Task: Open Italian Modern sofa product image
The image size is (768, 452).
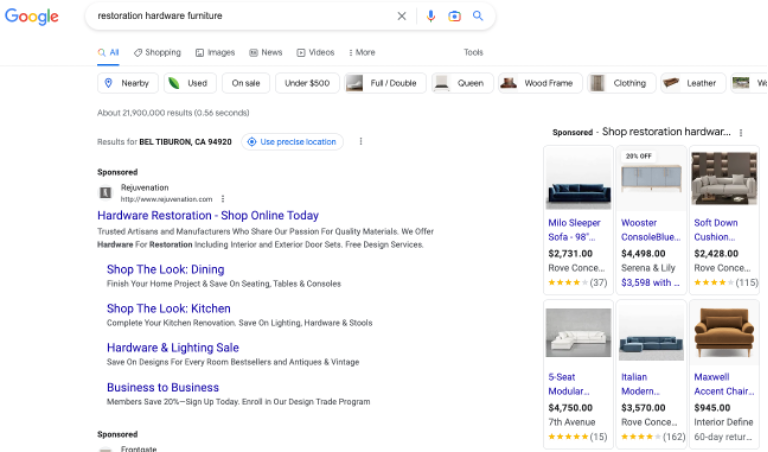Action: click(651, 334)
